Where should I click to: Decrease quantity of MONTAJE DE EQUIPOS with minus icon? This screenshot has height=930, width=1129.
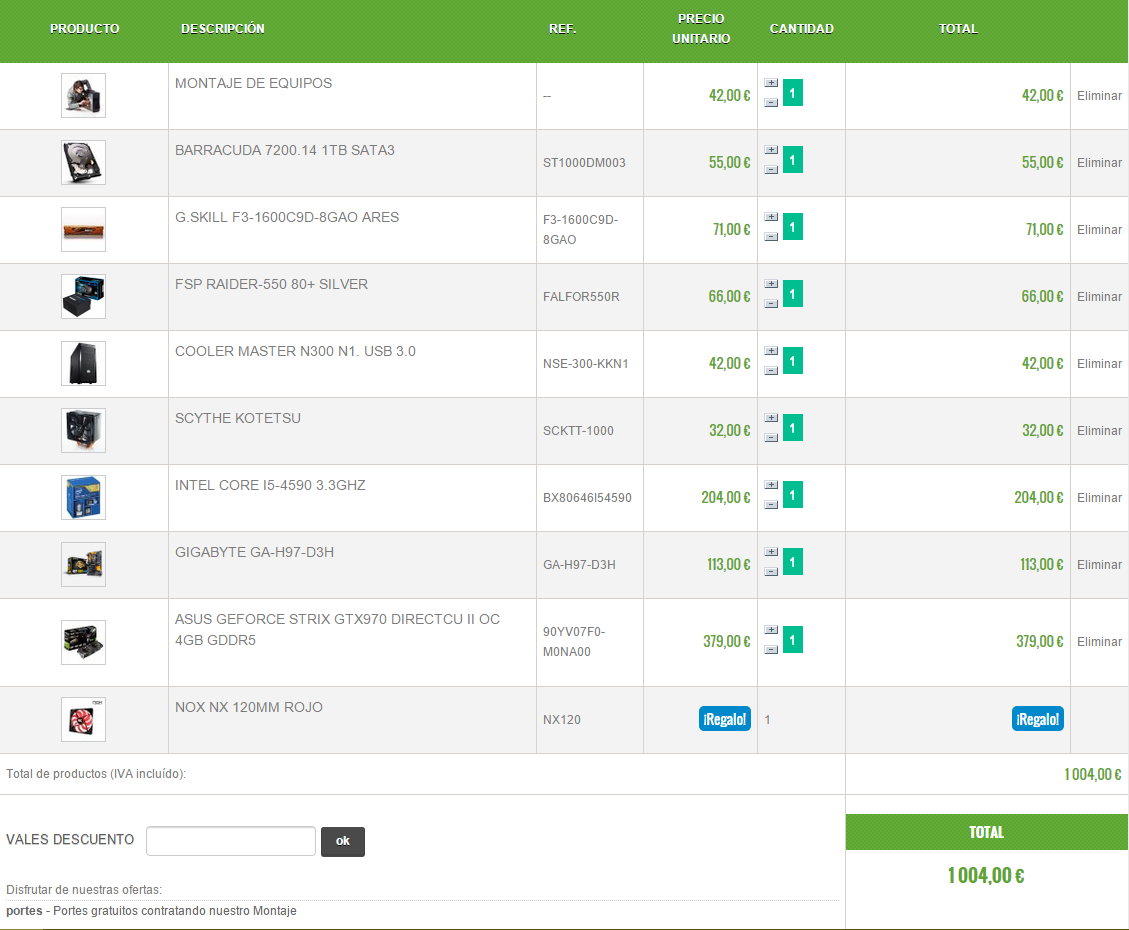tap(771, 103)
